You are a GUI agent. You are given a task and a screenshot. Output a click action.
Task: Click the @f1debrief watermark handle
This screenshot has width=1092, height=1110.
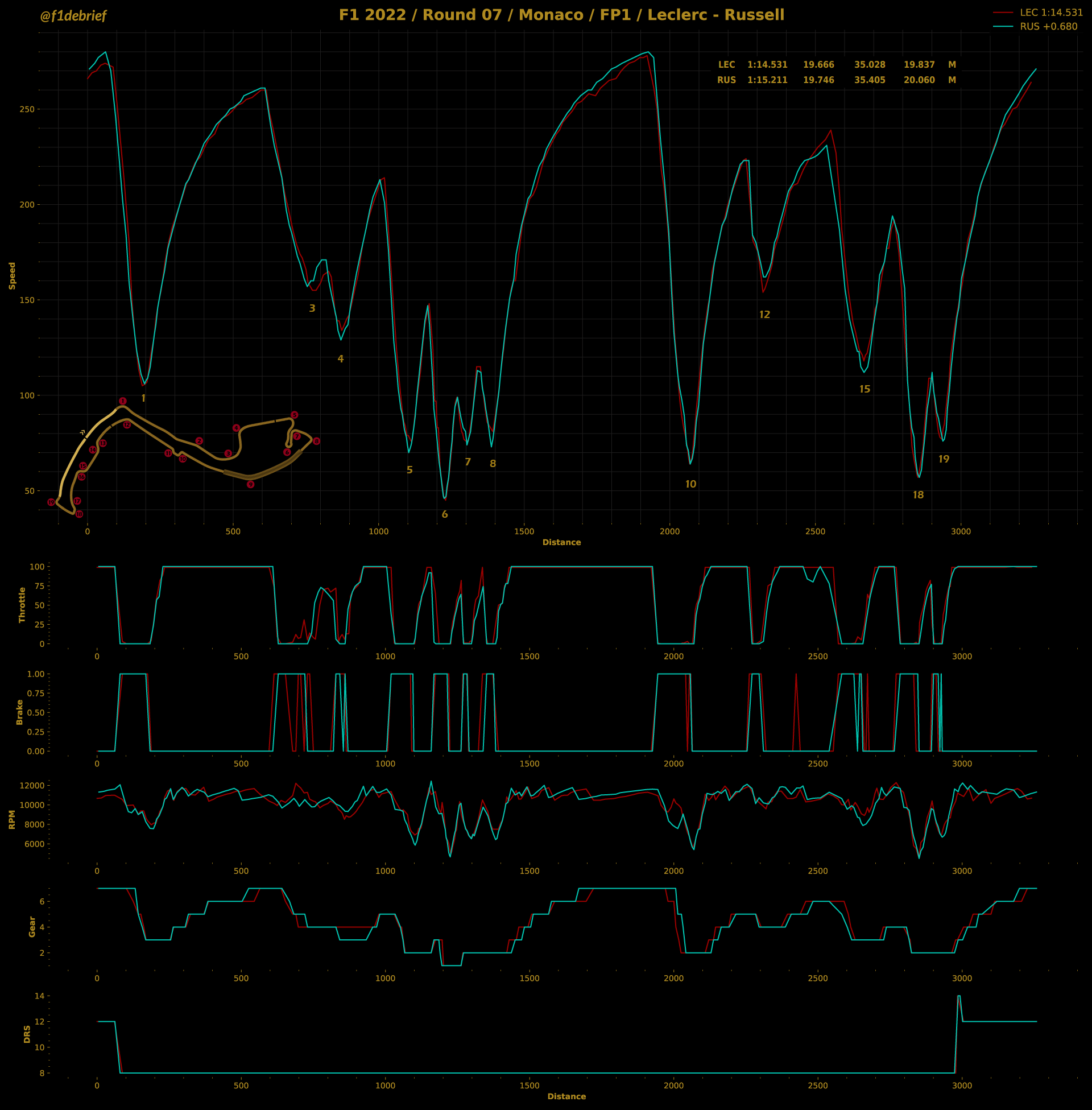(73, 16)
